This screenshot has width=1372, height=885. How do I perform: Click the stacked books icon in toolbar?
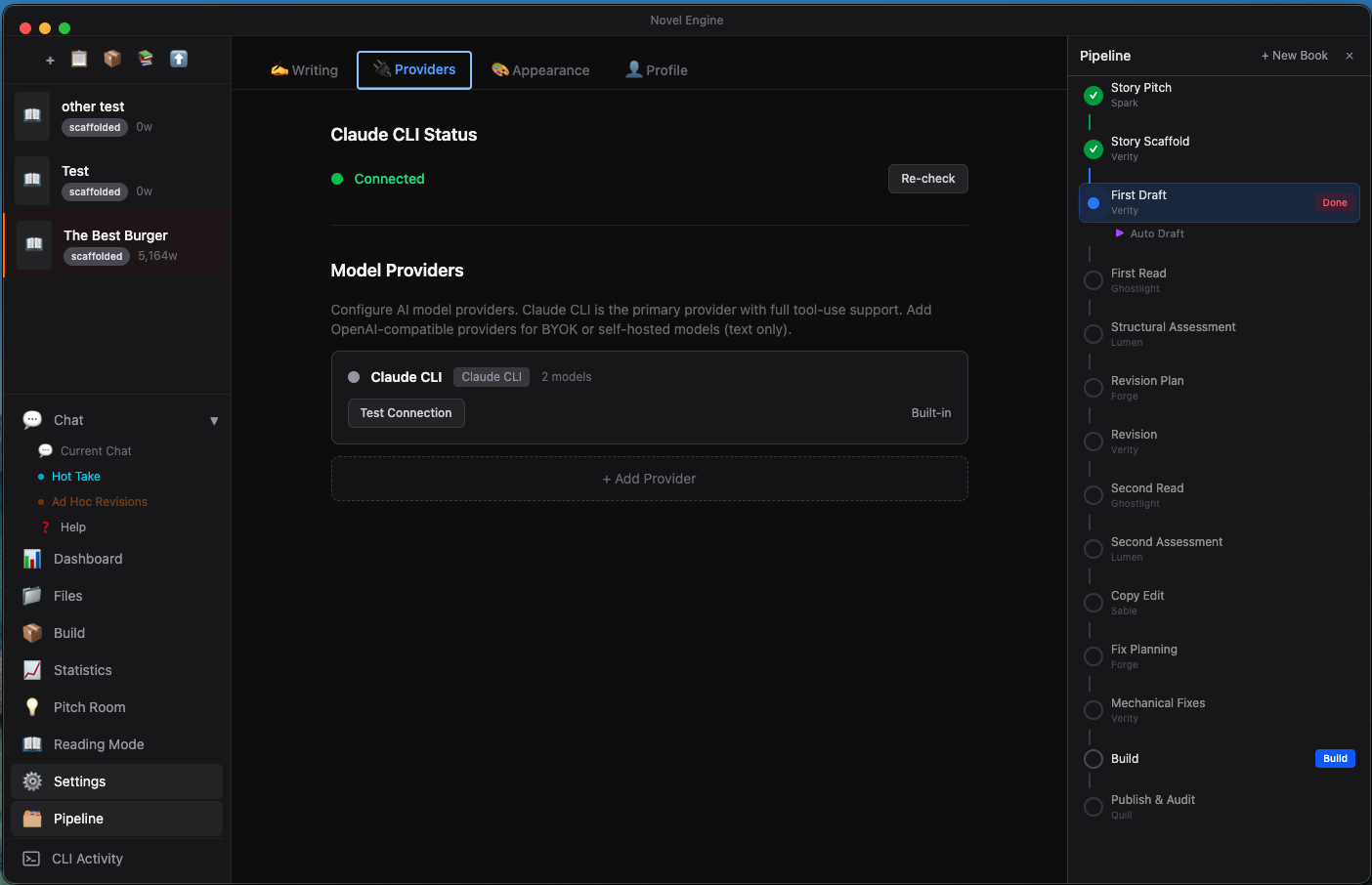(146, 59)
